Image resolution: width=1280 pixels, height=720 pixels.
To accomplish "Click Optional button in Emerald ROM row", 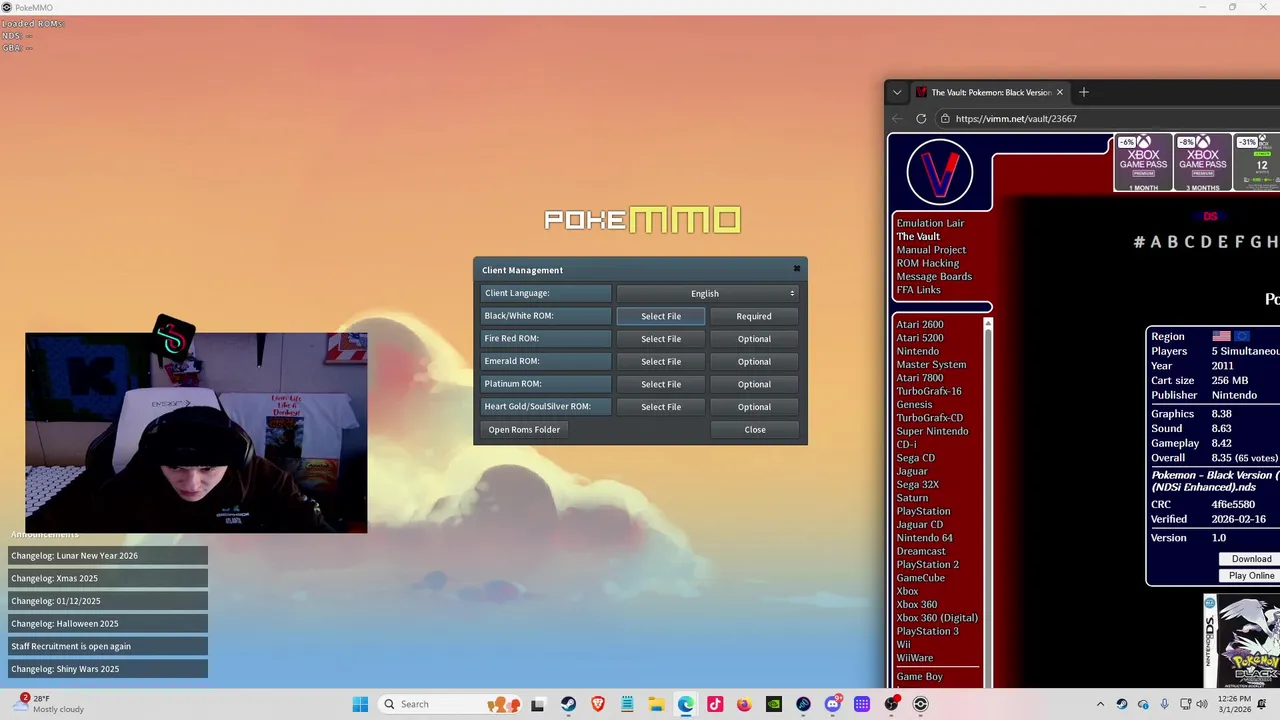I will pos(754,362).
